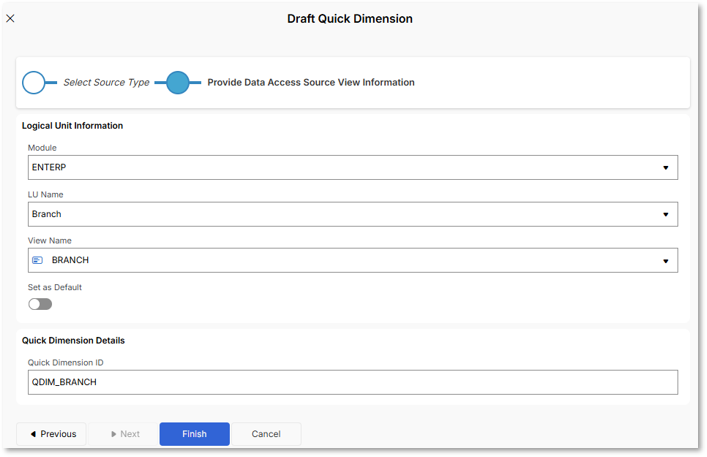Image resolution: width=707 pixels, height=457 pixels.
Task: Select Provide Data Access Source View Information step
Action: pos(311,82)
